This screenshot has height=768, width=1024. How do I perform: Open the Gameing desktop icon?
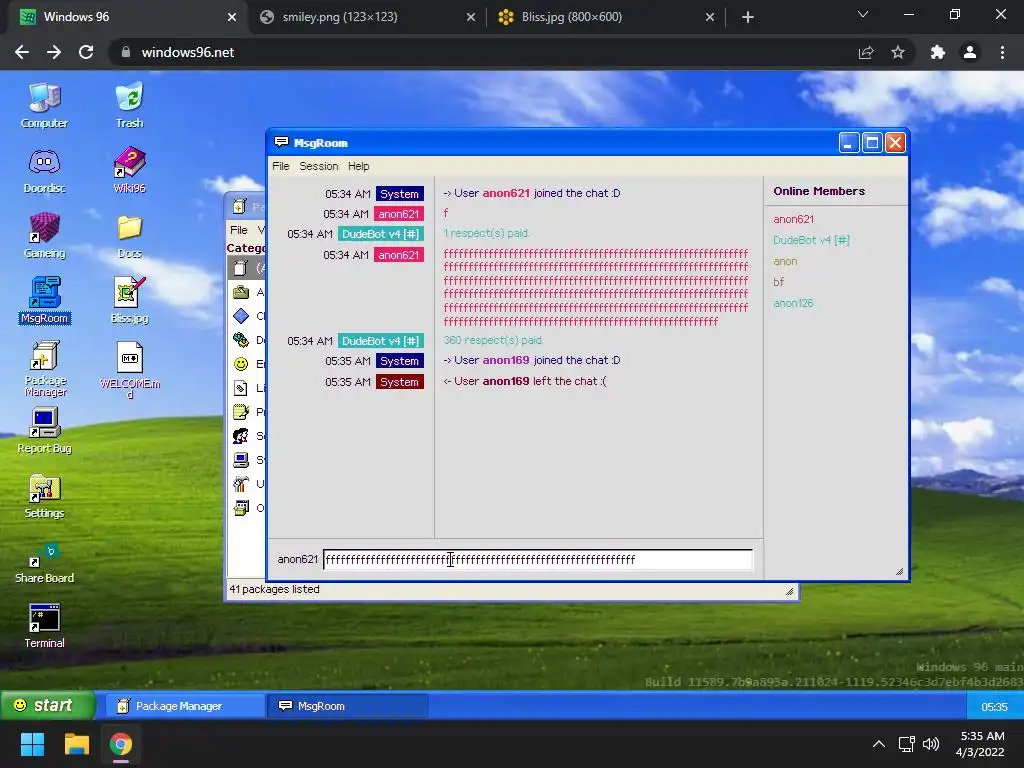click(x=44, y=235)
